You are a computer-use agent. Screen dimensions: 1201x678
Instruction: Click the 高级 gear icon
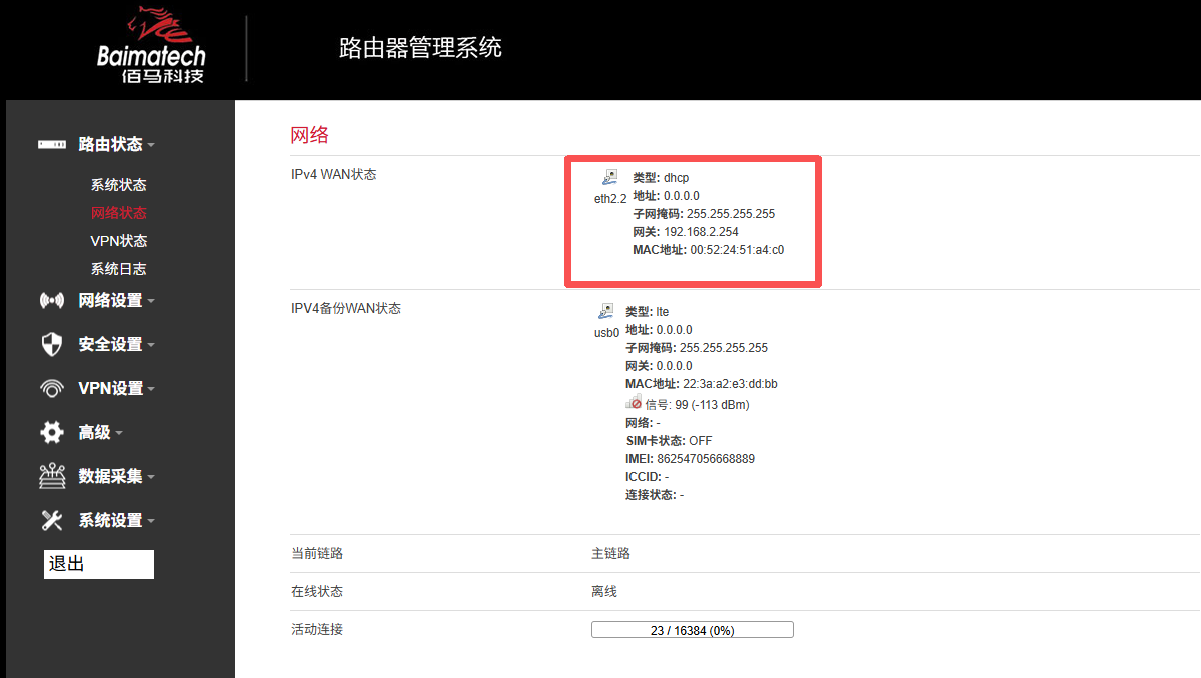[52, 431]
